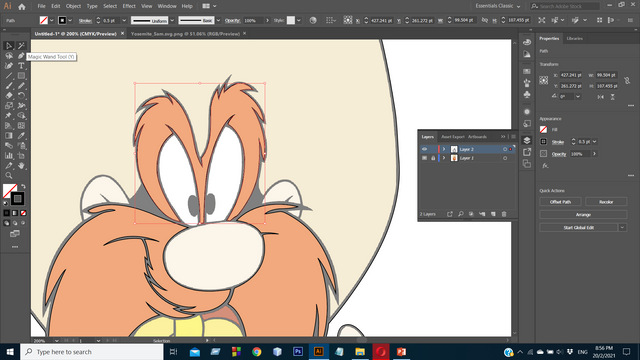Swap fill and stroke arrows
640x360 pixels.
click(23, 186)
